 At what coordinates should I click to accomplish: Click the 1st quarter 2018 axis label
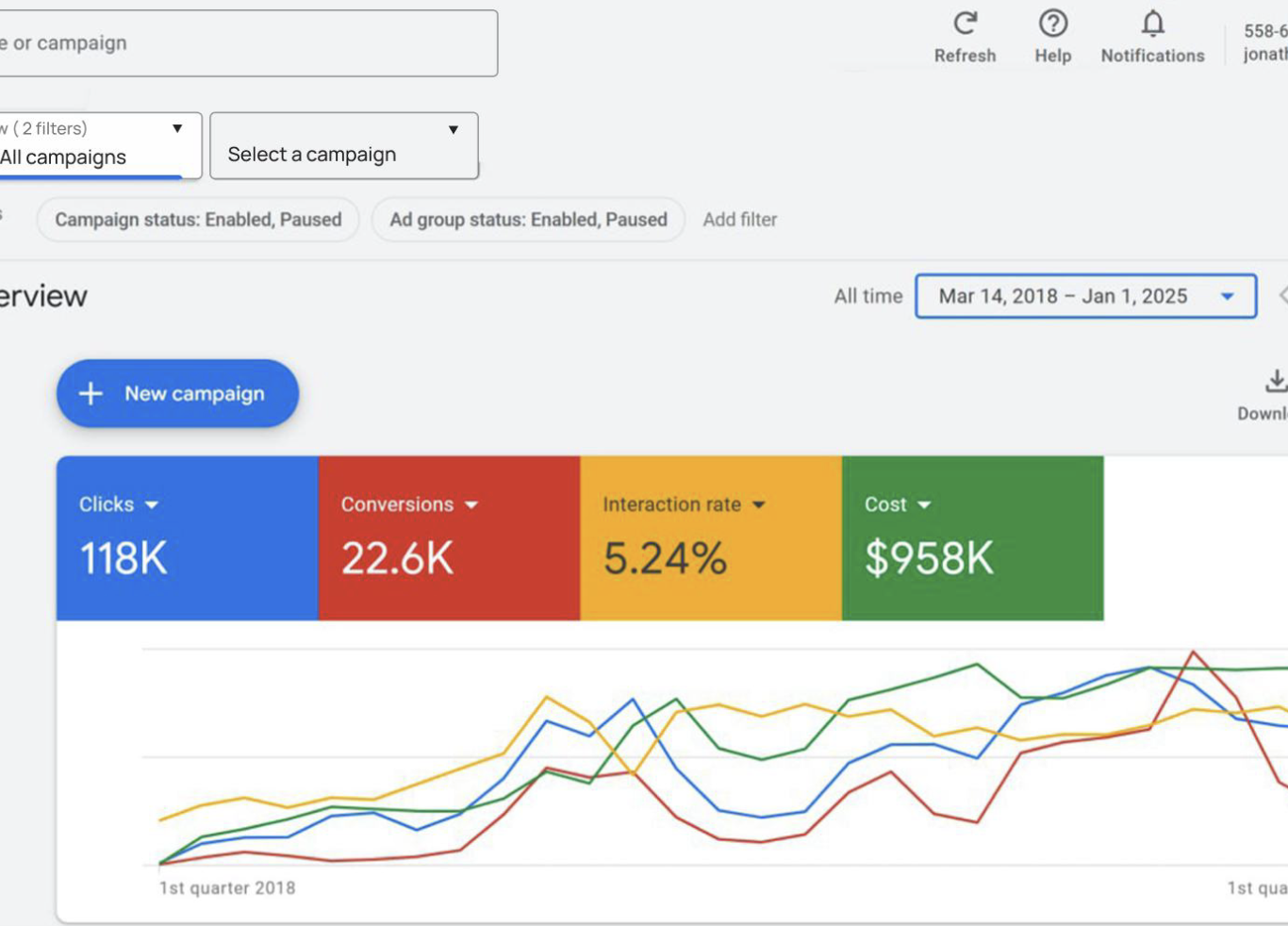(227, 888)
